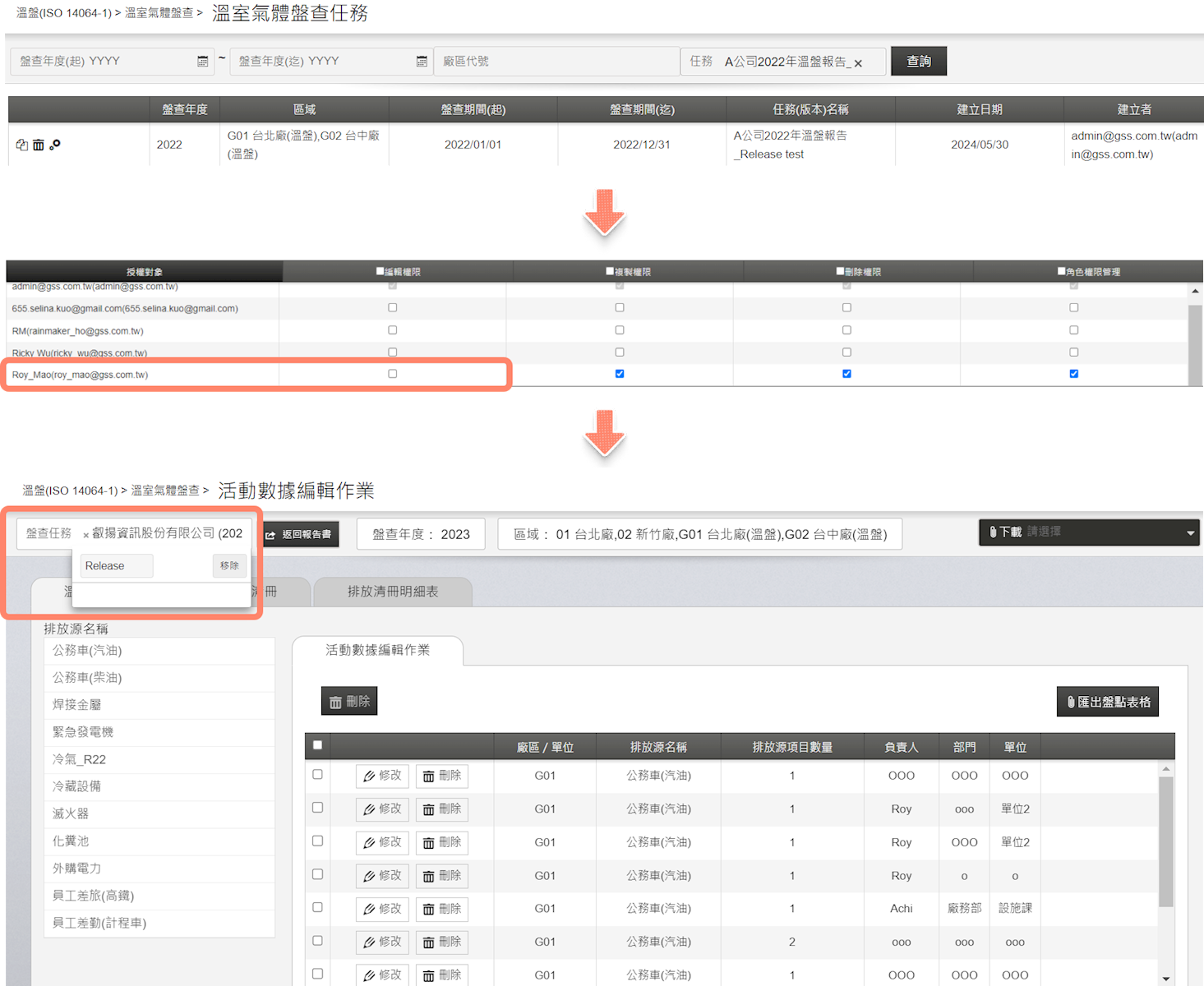Click the 匯出盤點表格 export button
1204x986 pixels.
coord(1107,702)
